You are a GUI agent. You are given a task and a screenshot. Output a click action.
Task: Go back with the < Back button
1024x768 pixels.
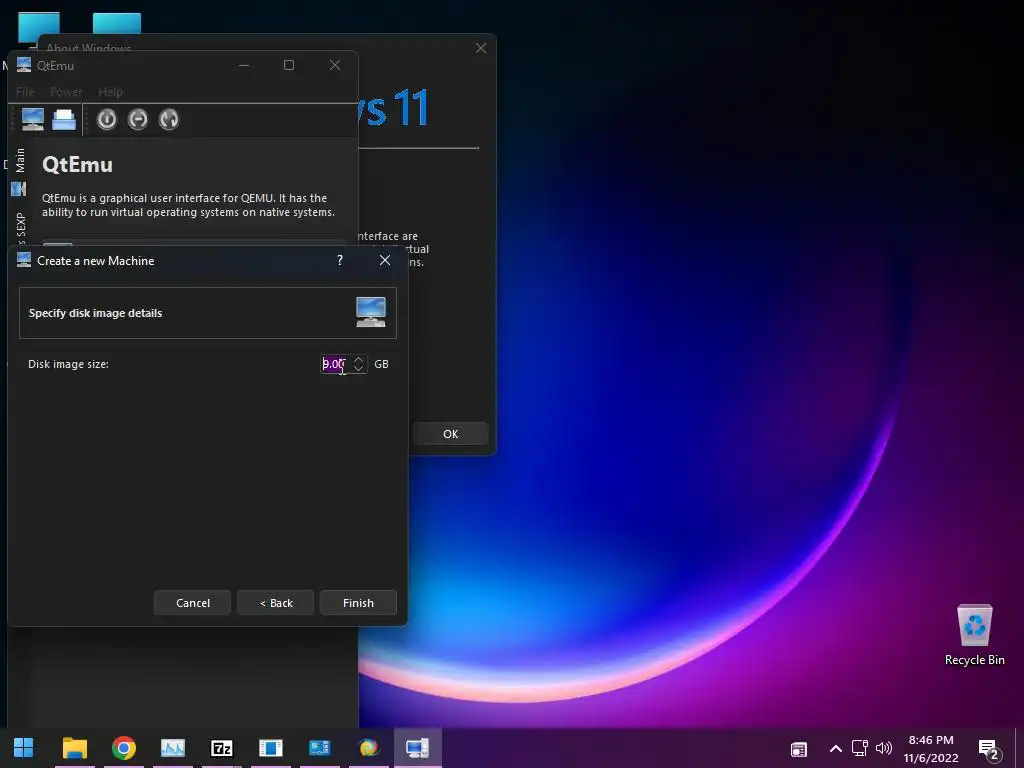[x=276, y=603]
